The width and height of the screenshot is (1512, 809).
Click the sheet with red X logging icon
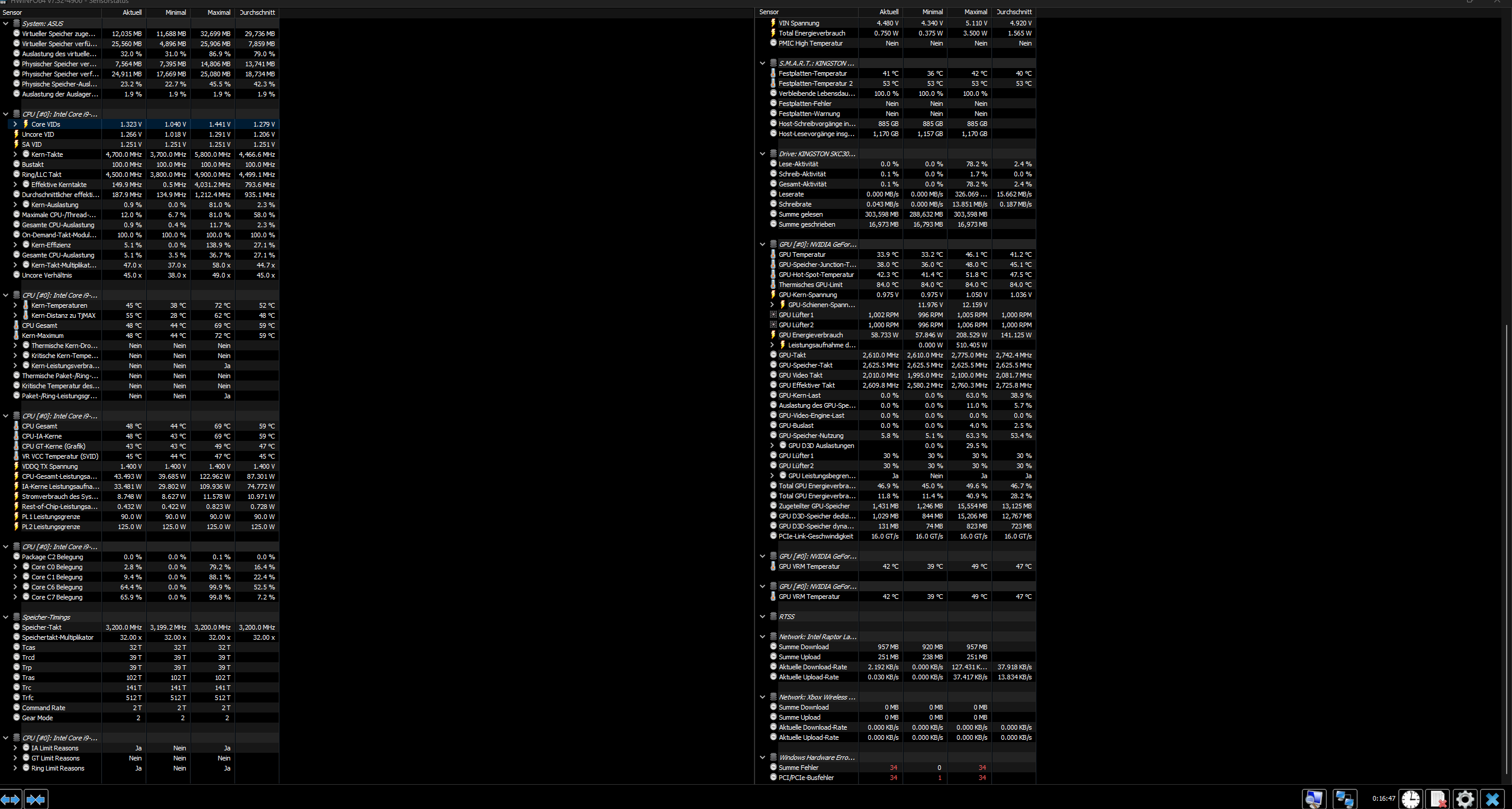1438,799
